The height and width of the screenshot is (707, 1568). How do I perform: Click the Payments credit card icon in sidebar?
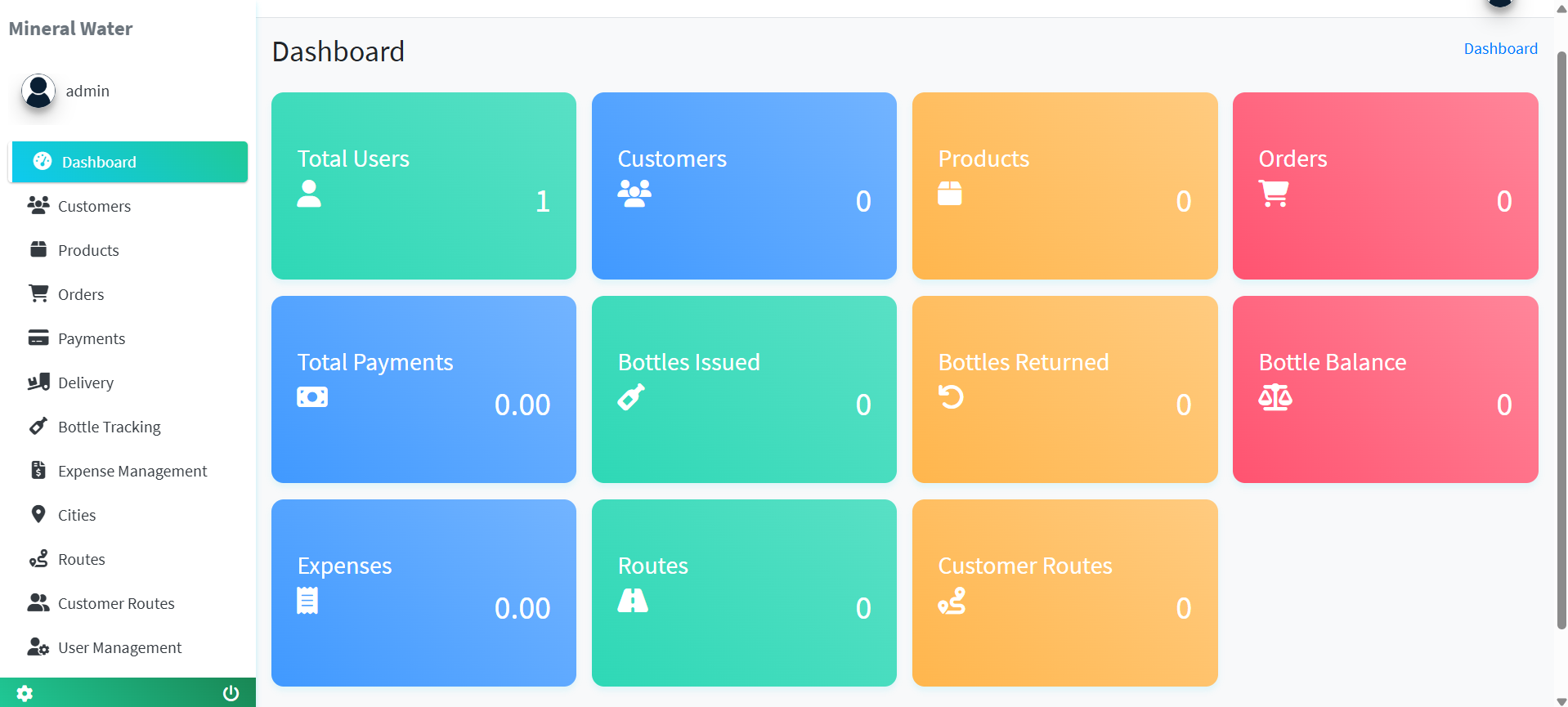click(x=38, y=338)
